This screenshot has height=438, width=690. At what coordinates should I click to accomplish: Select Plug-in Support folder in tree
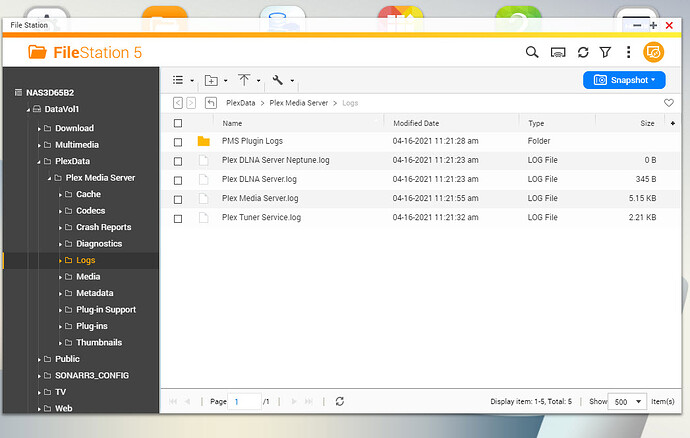click(x=106, y=310)
